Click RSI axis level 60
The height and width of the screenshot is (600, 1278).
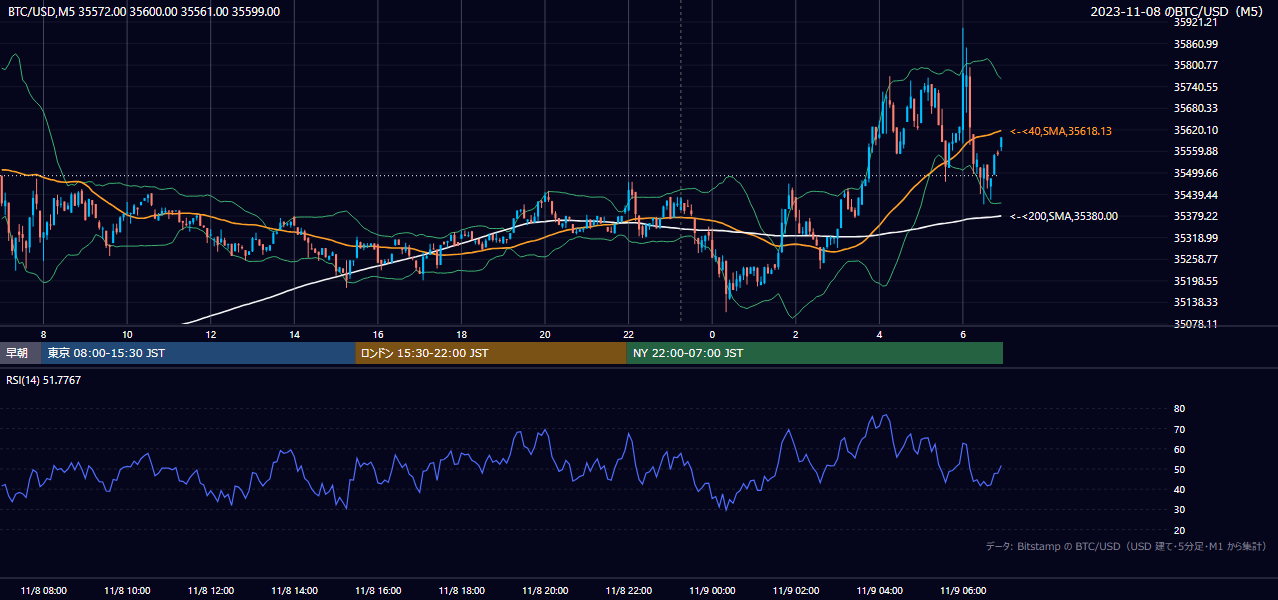tap(1179, 449)
